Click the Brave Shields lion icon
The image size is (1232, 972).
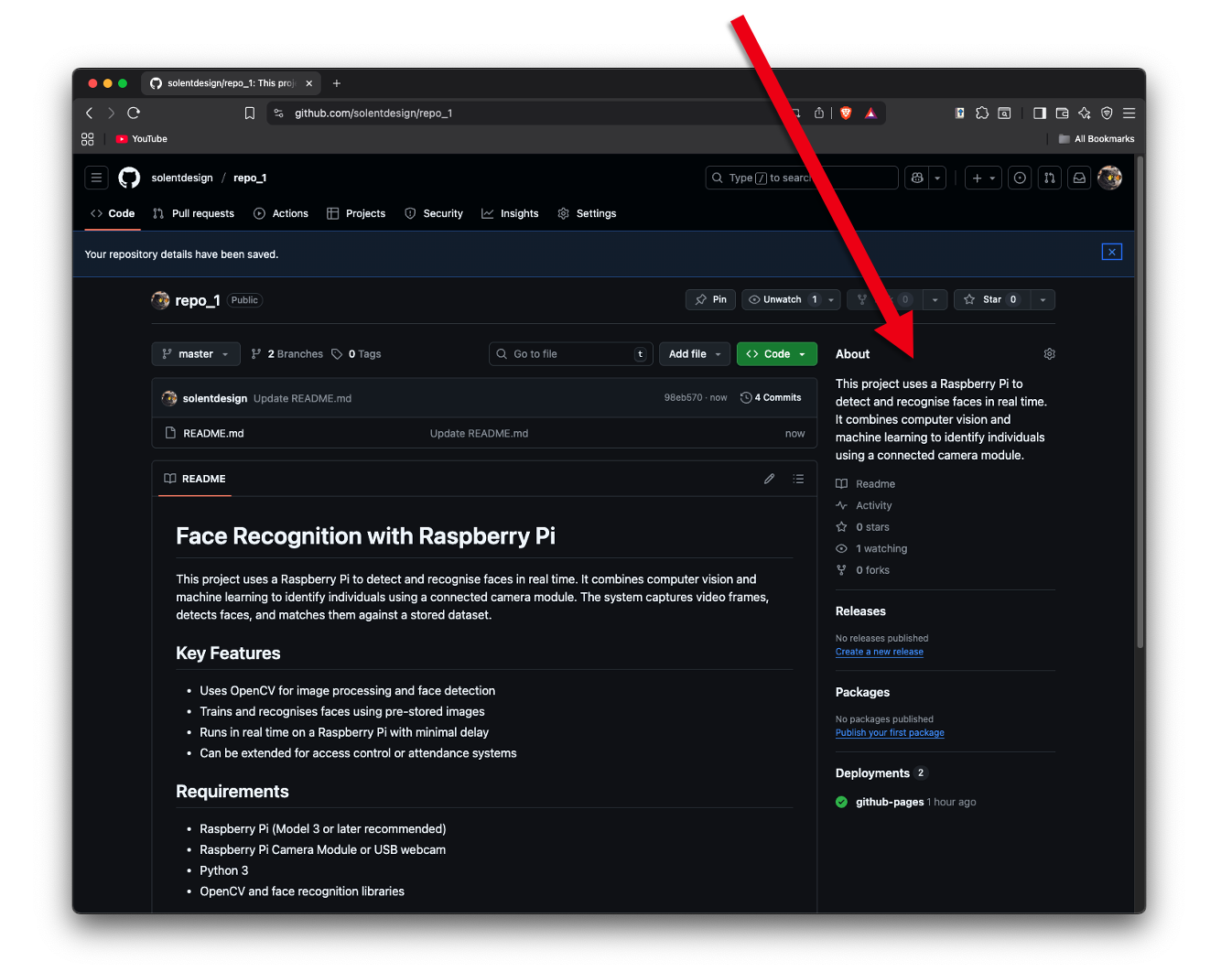click(x=846, y=113)
